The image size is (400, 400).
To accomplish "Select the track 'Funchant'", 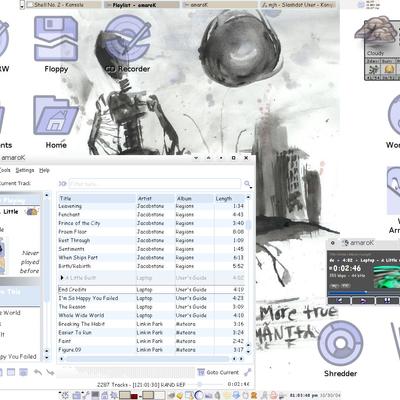I will (151, 215).
